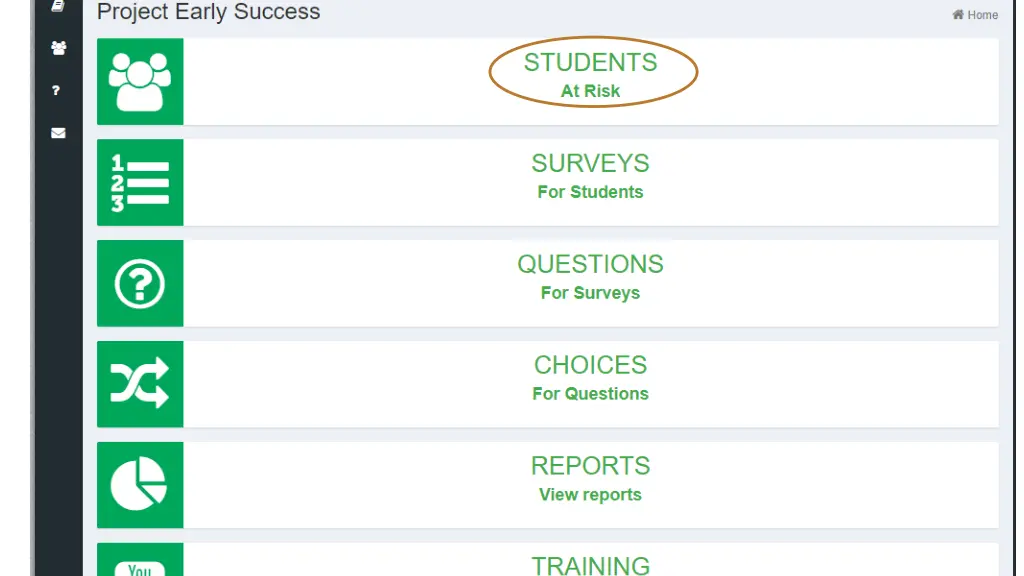The image size is (1024, 576).
Task: Open the Questions circle question icon
Action: [x=140, y=283]
